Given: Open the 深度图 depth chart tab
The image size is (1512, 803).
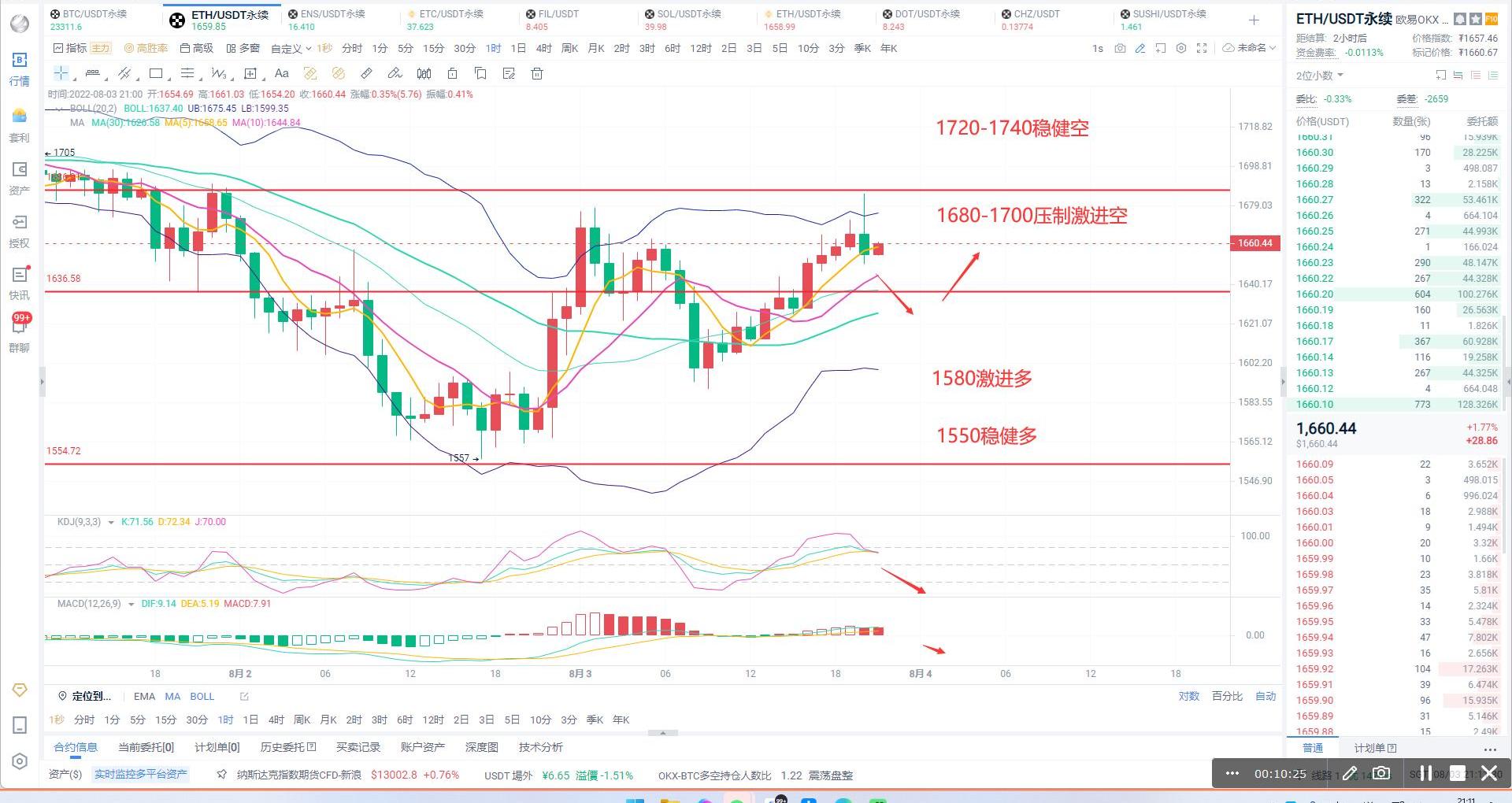Looking at the screenshot, I should [x=481, y=747].
